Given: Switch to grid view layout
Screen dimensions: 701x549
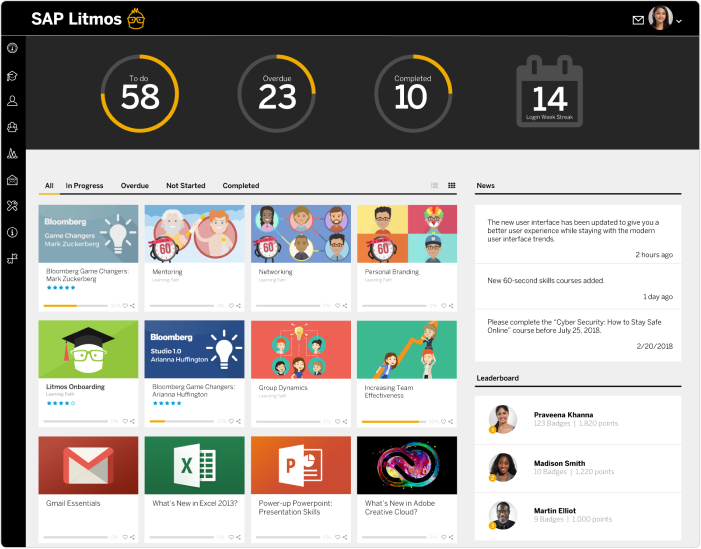Looking at the screenshot, I should click(x=452, y=185).
